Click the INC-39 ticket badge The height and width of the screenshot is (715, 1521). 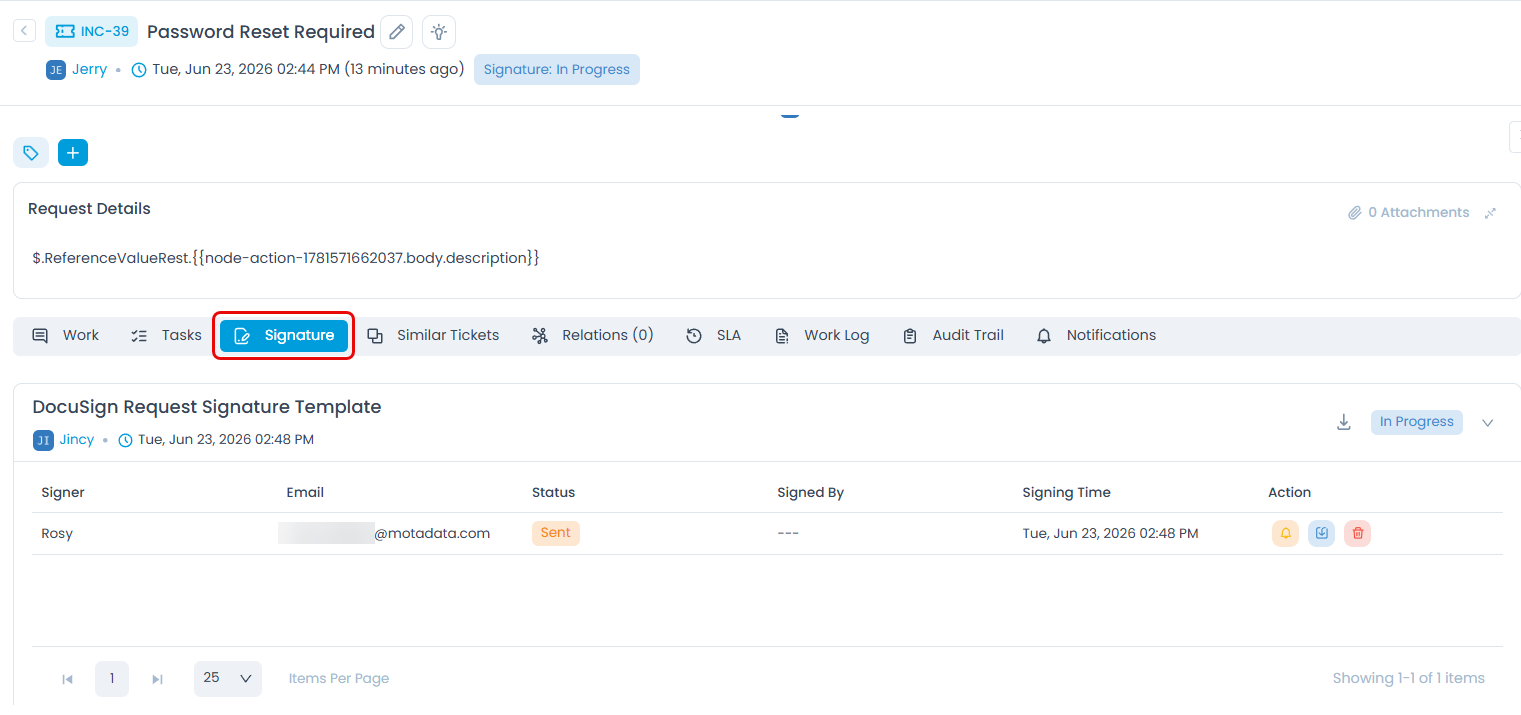pos(91,31)
